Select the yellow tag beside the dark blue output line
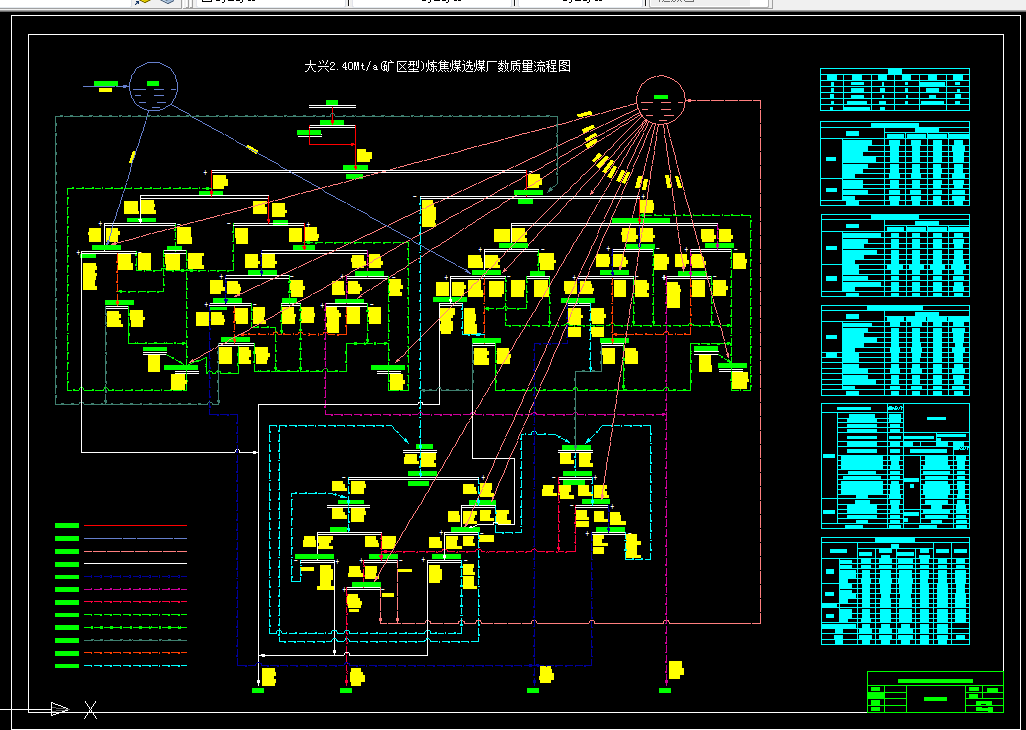 point(546,674)
